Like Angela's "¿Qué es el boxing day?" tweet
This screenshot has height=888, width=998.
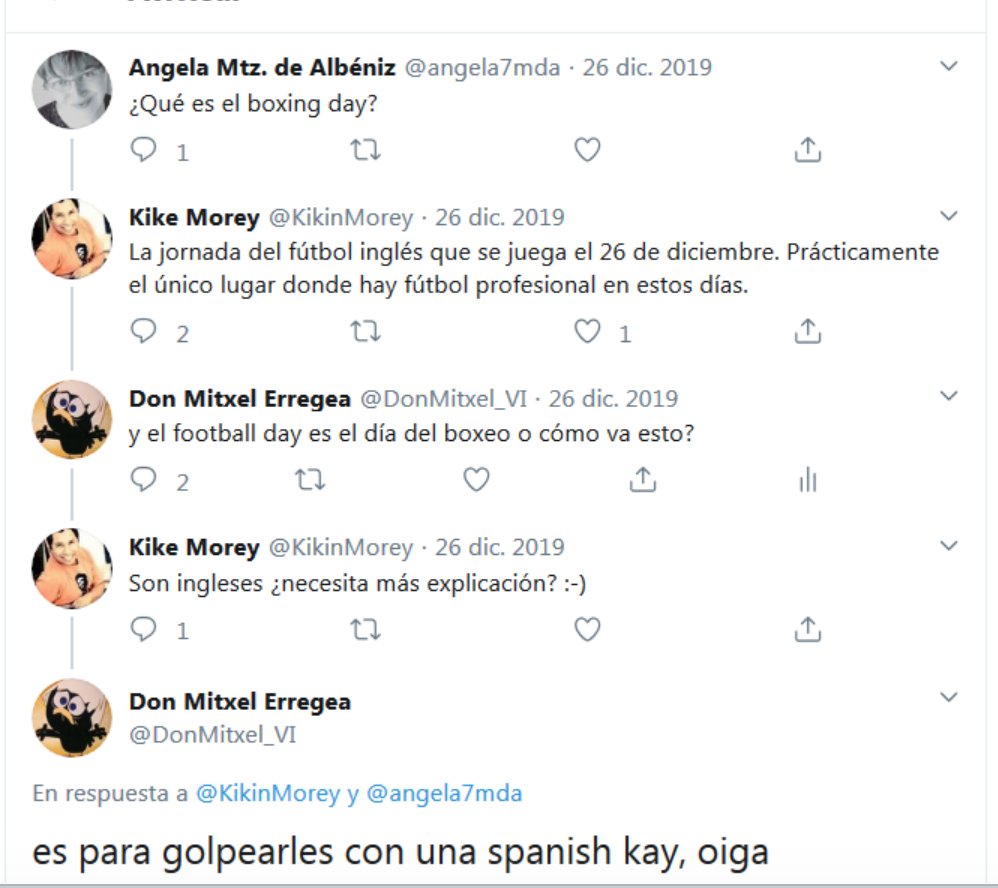[587, 150]
